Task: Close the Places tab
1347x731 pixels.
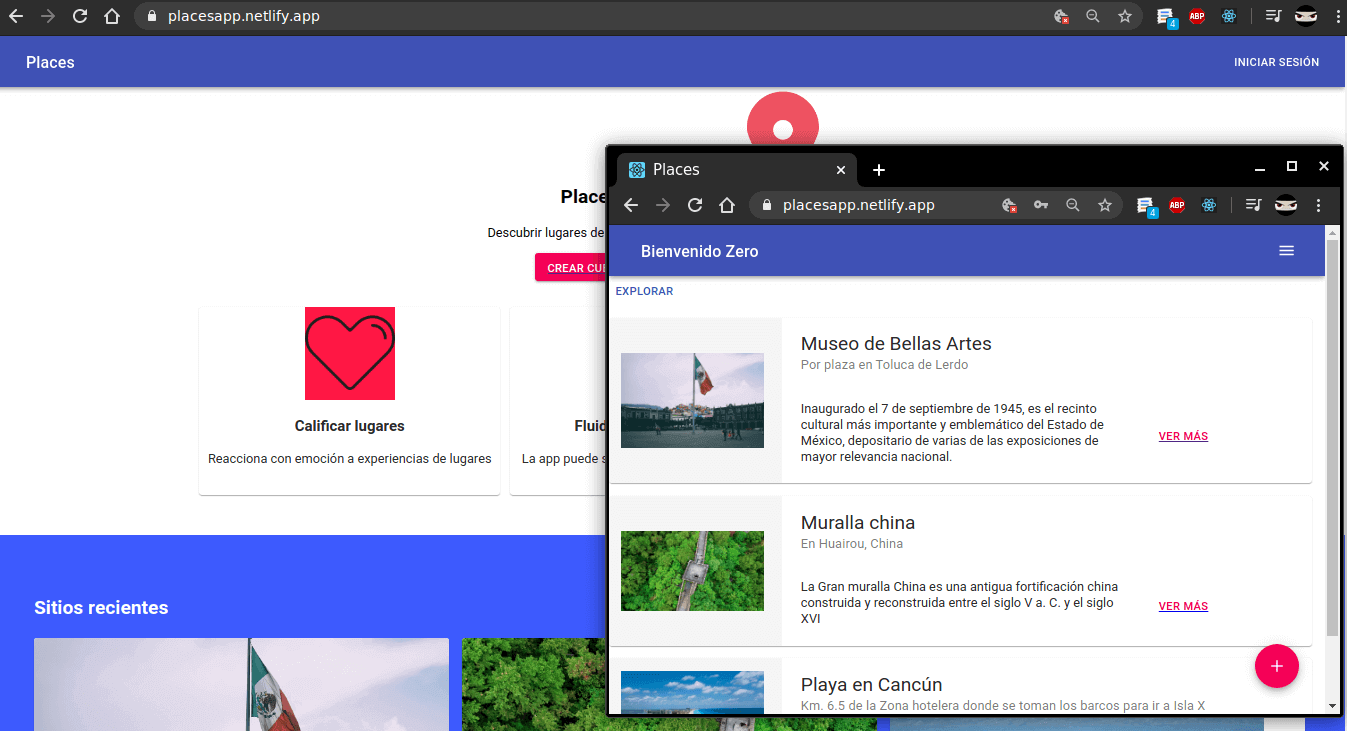Action: (841, 170)
